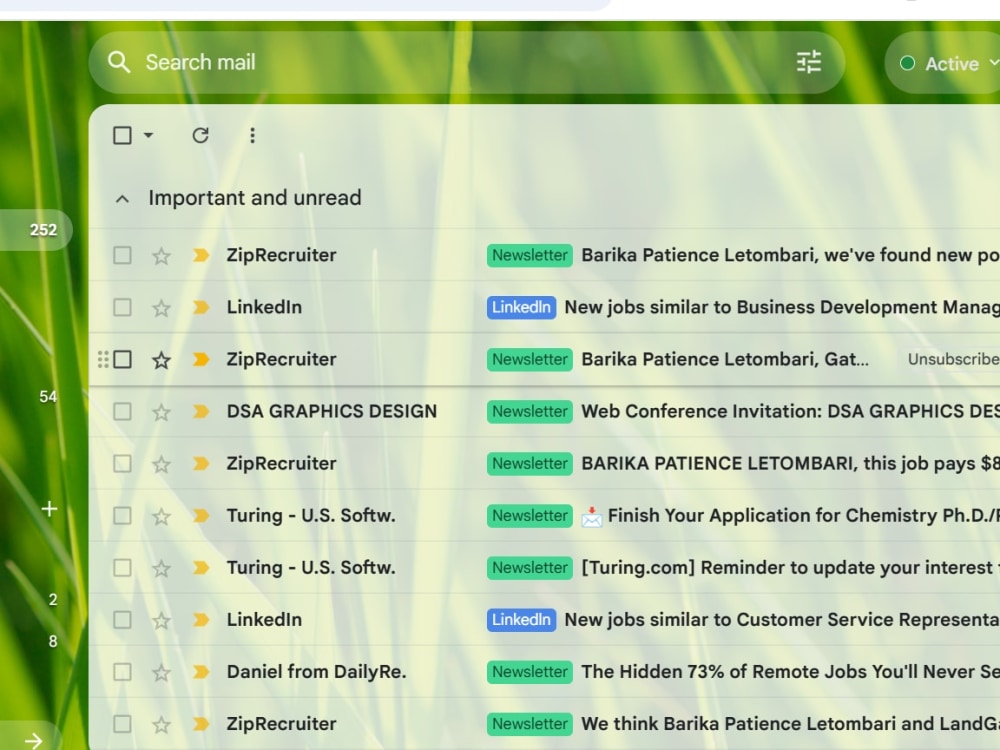Open 'Barika Patience Letombari, we've found new' email
The height and width of the screenshot is (750, 1000).
click(x=790, y=255)
